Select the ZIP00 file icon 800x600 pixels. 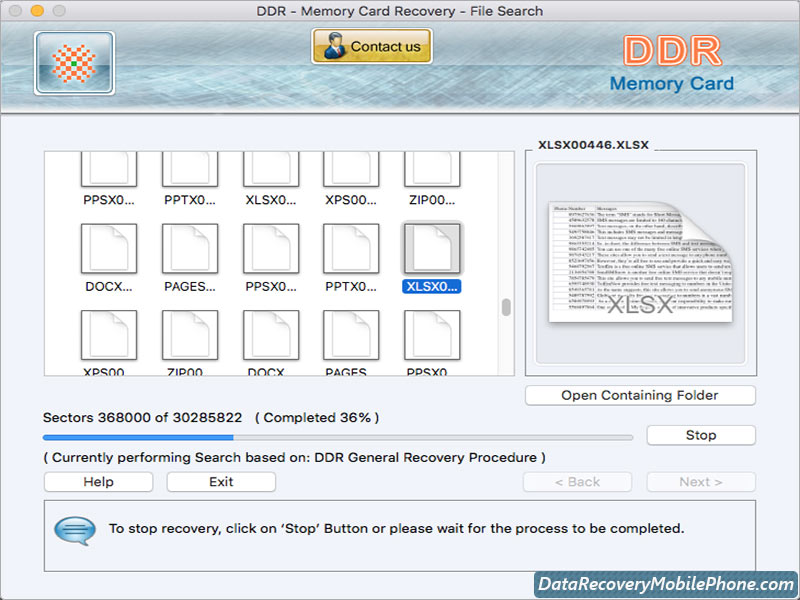tap(432, 170)
